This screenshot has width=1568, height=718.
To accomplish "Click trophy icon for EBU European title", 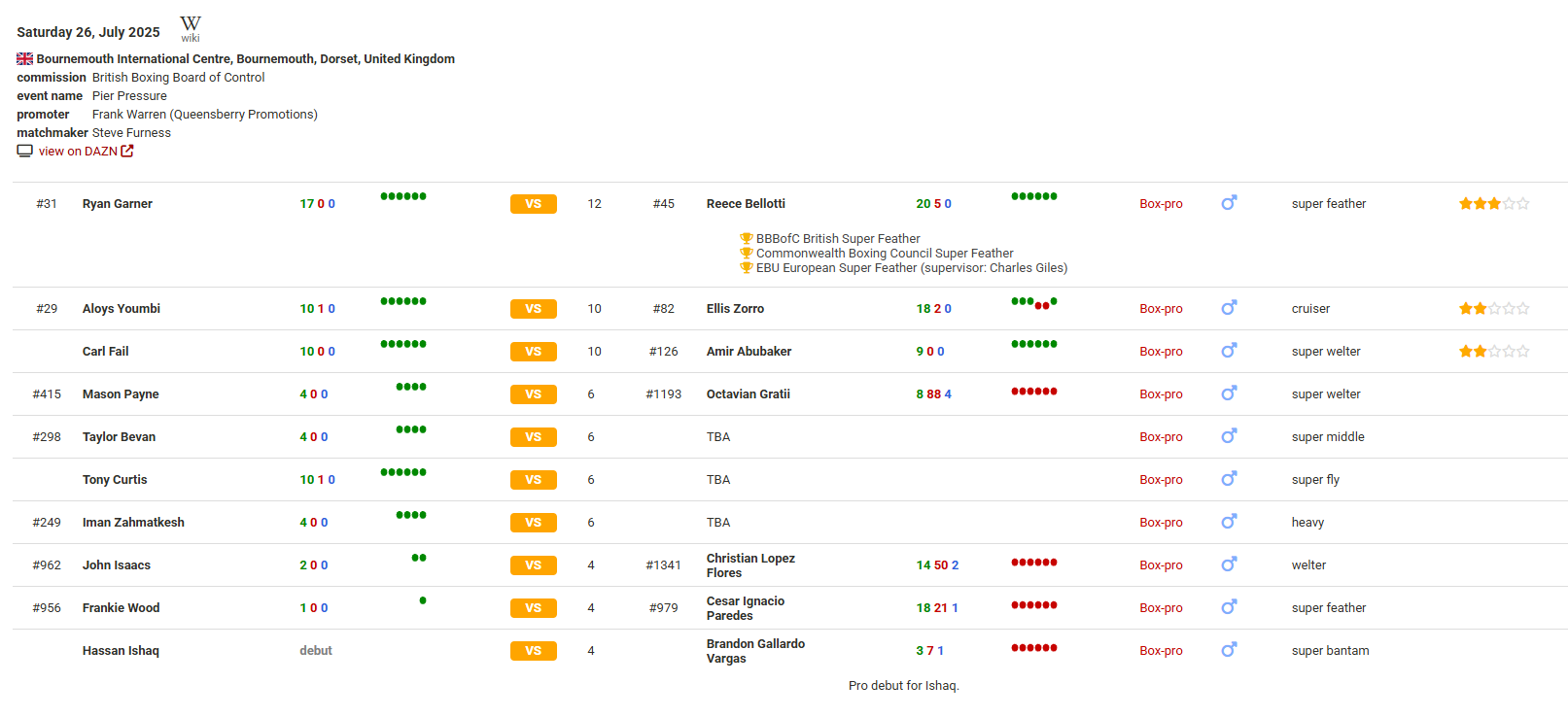I will [747, 267].
